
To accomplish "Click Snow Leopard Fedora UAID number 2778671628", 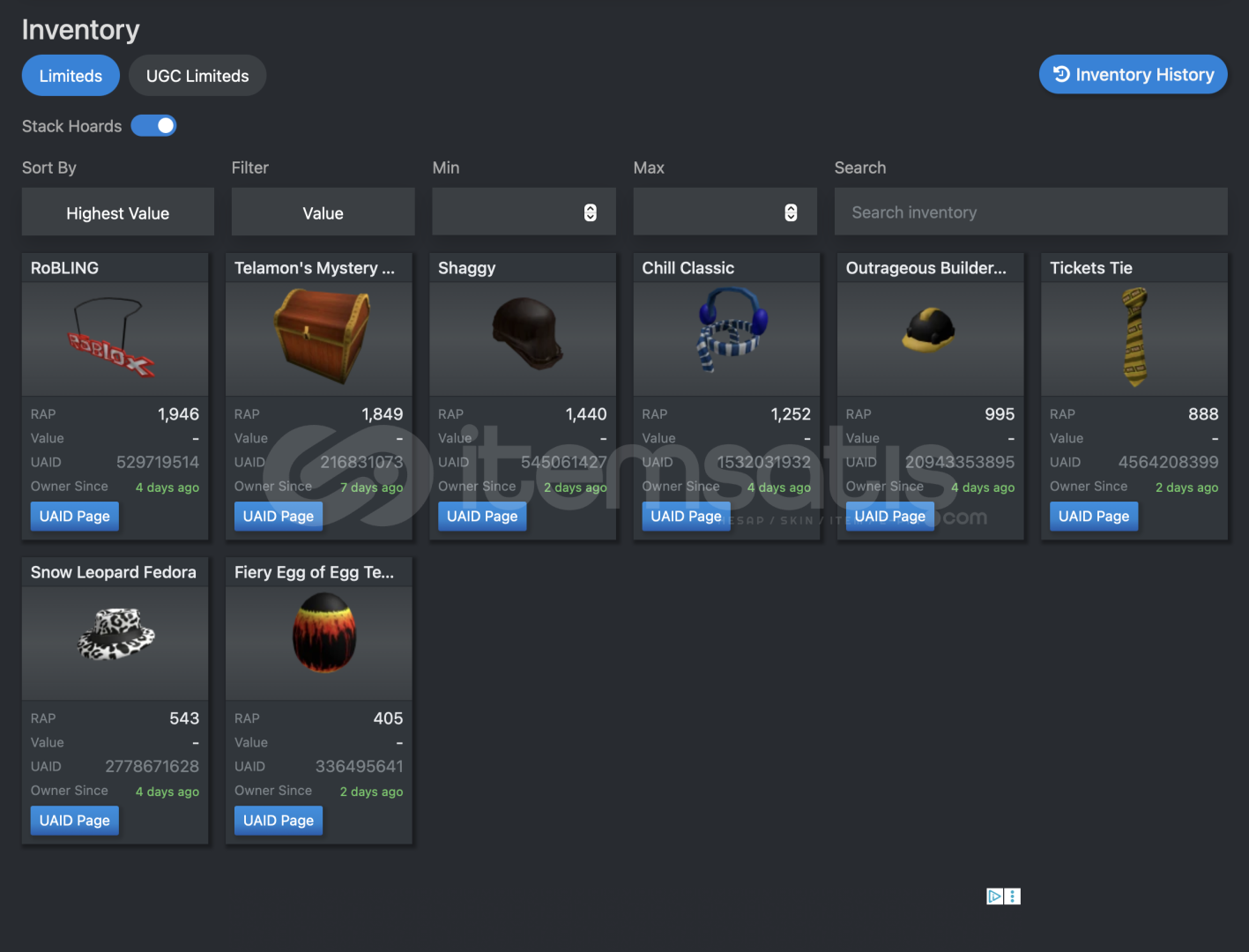I will 152,766.
